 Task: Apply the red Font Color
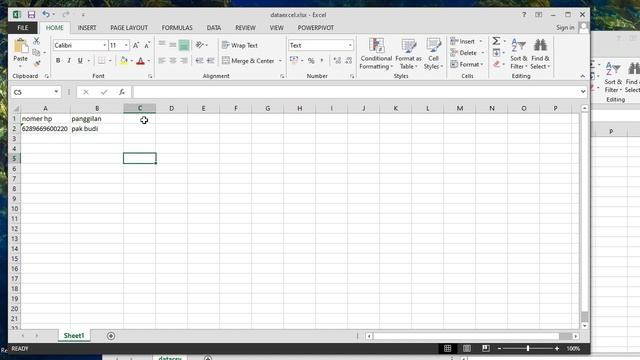coord(140,61)
